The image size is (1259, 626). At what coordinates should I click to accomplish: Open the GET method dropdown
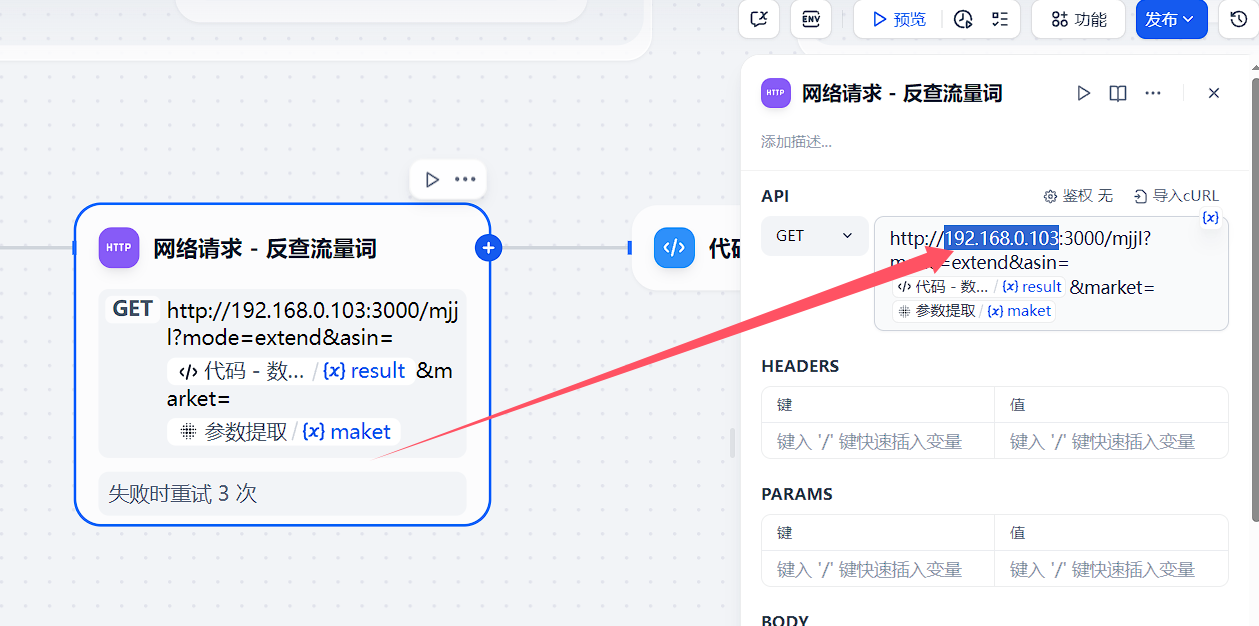click(x=815, y=236)
